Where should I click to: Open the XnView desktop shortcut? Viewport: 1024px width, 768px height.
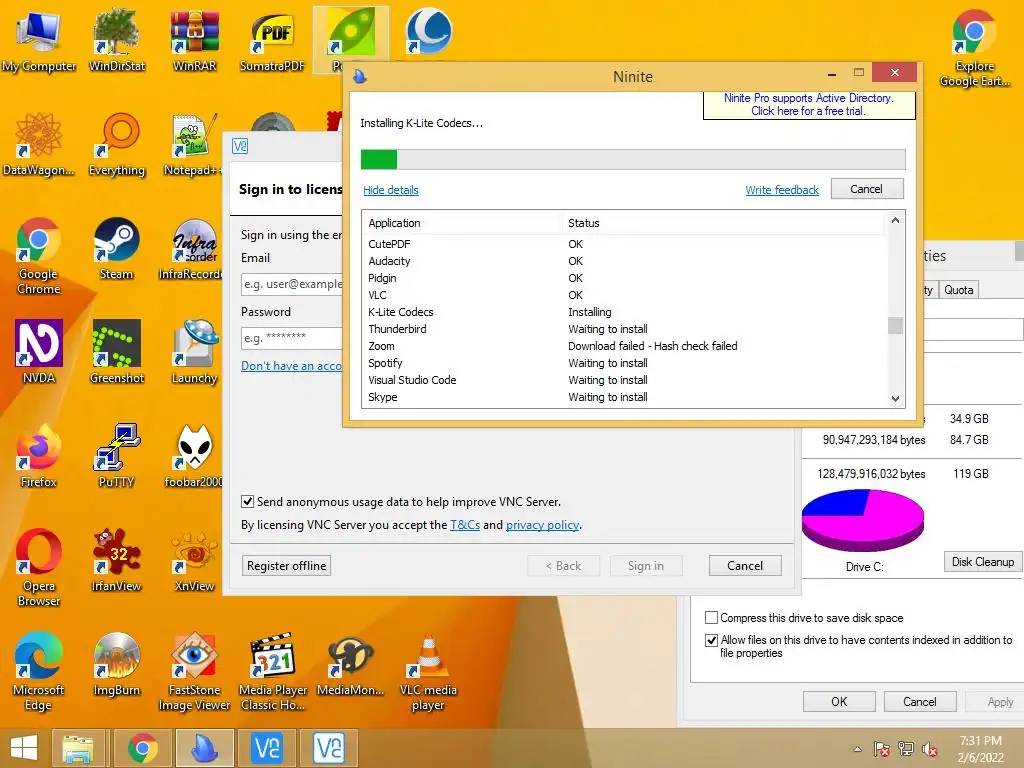tap(194, 560)
